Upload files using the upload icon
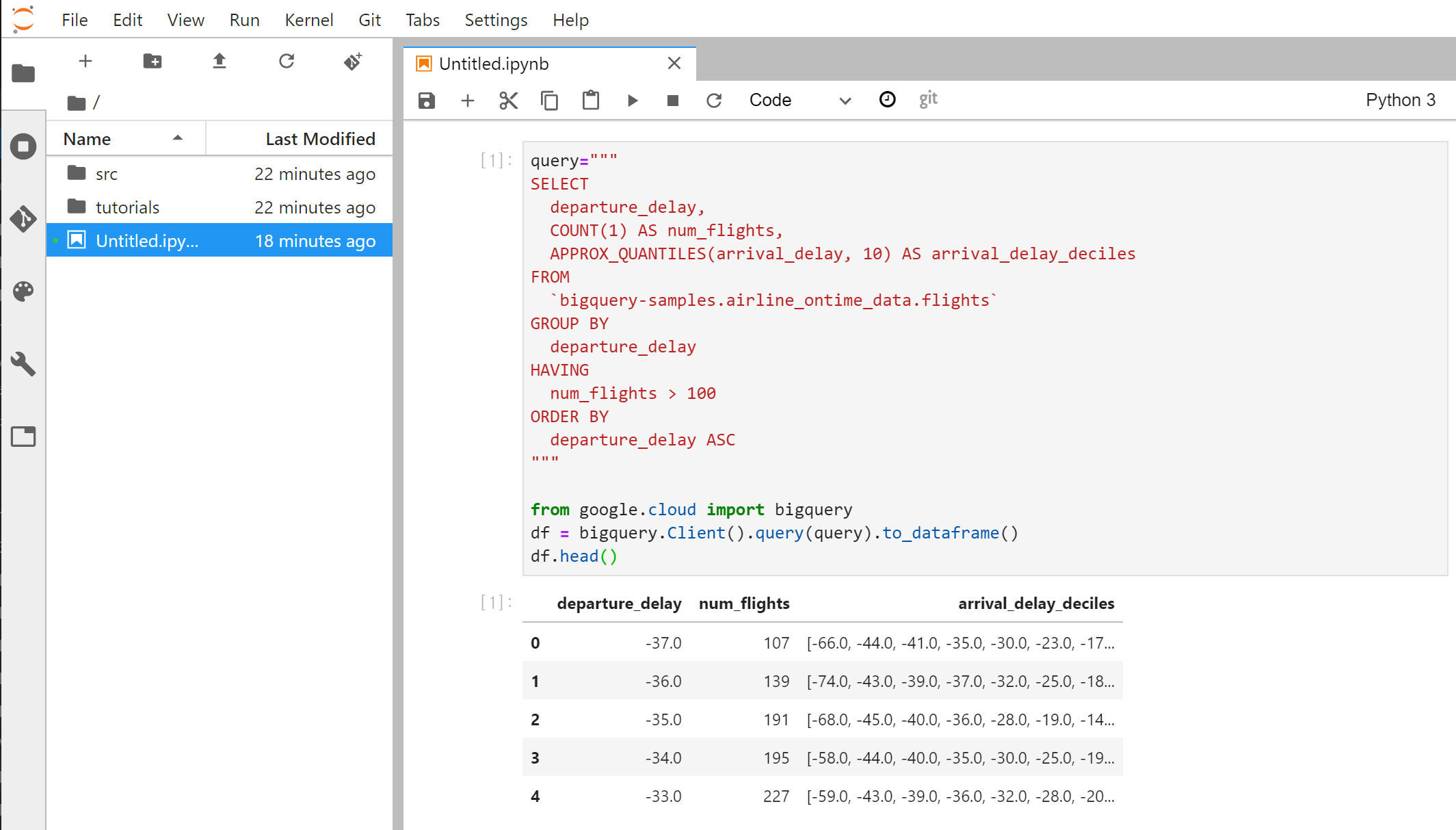The height and width of the screenshot is (830, 1456). pos(219,62)
